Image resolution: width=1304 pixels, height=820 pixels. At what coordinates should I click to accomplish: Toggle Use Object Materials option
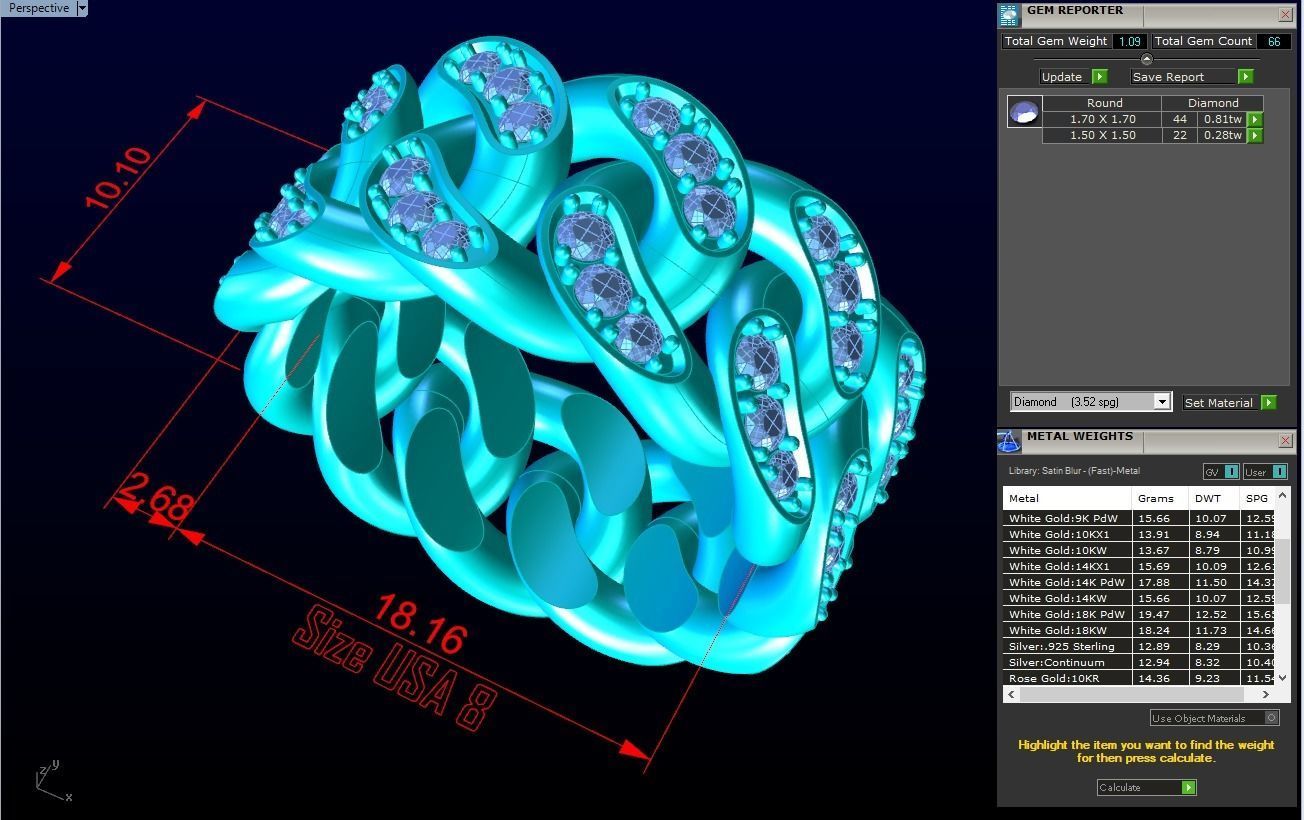1214,718
